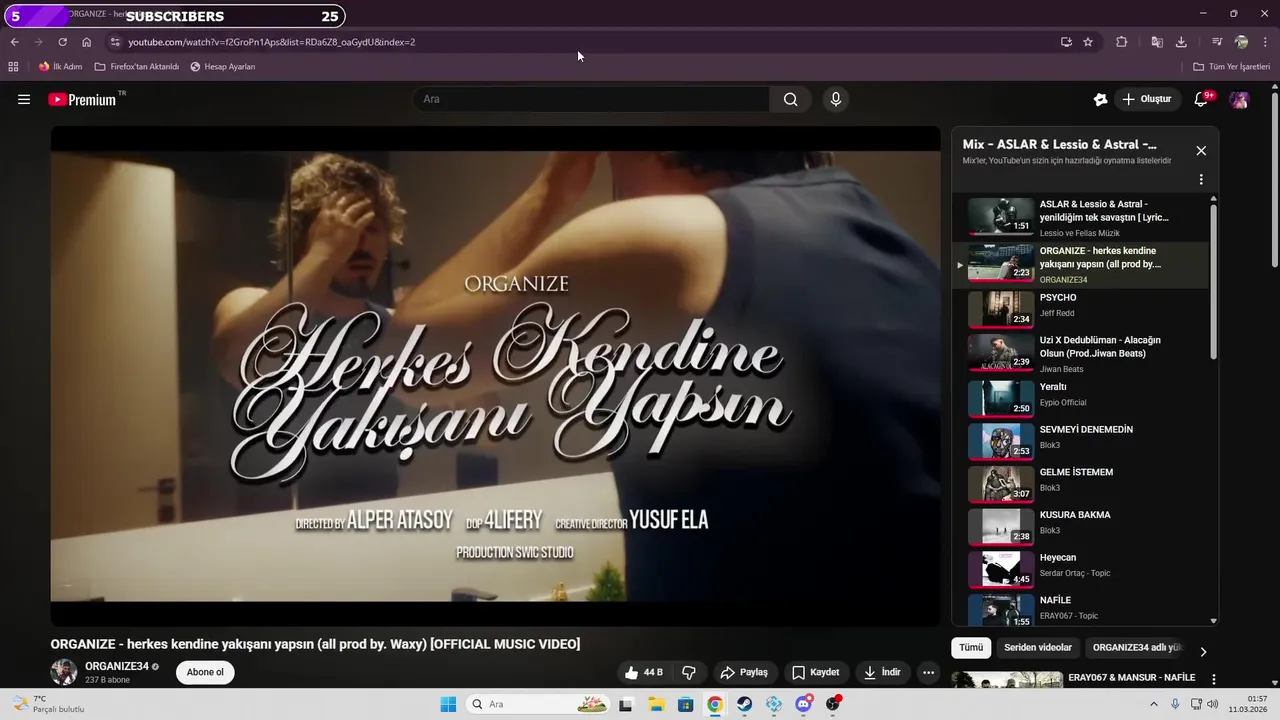Screen dimensions: 1280x720
Task: View site information icon beside the URL
Action: tap(115, 42)
